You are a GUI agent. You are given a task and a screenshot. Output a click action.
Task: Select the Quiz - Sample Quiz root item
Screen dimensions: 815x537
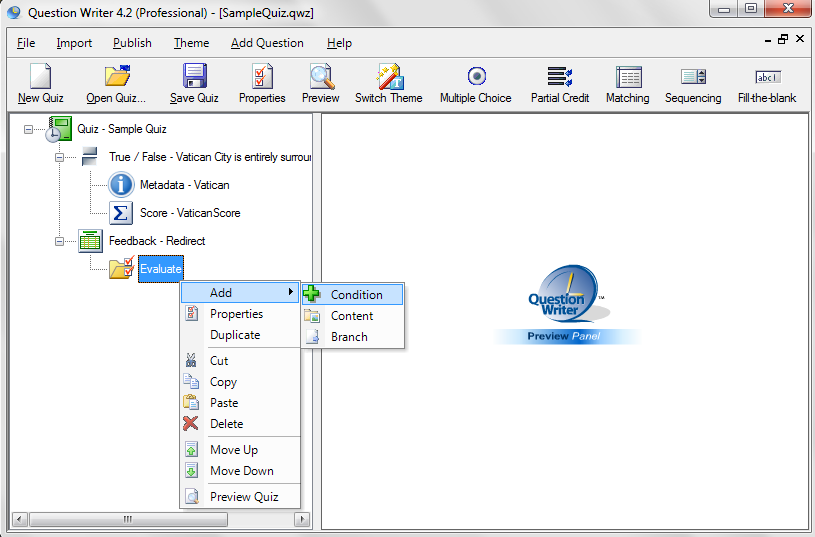pyautogui.click(x=122, y=129)
